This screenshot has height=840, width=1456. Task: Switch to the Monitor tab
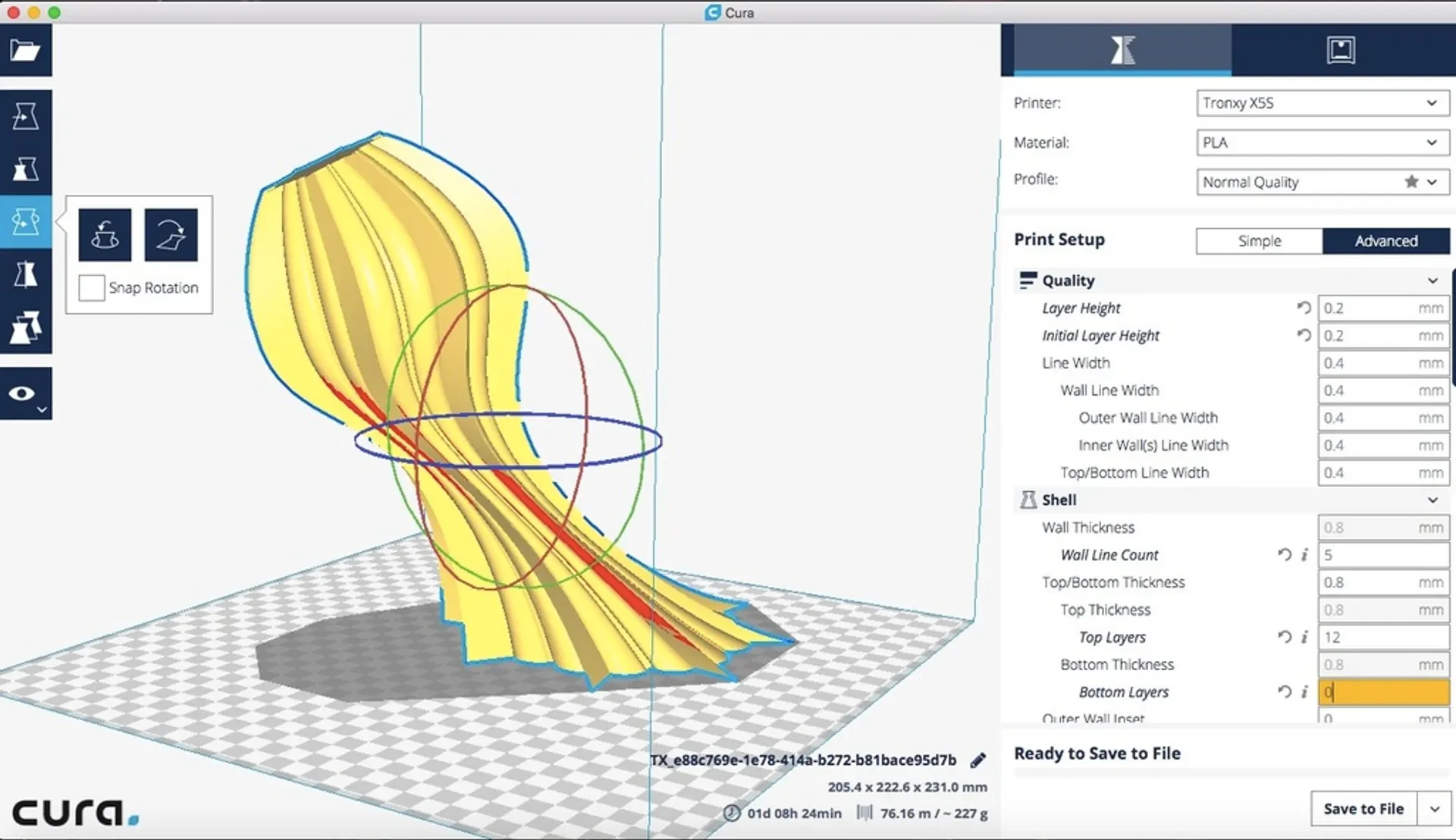(1341, 50)
